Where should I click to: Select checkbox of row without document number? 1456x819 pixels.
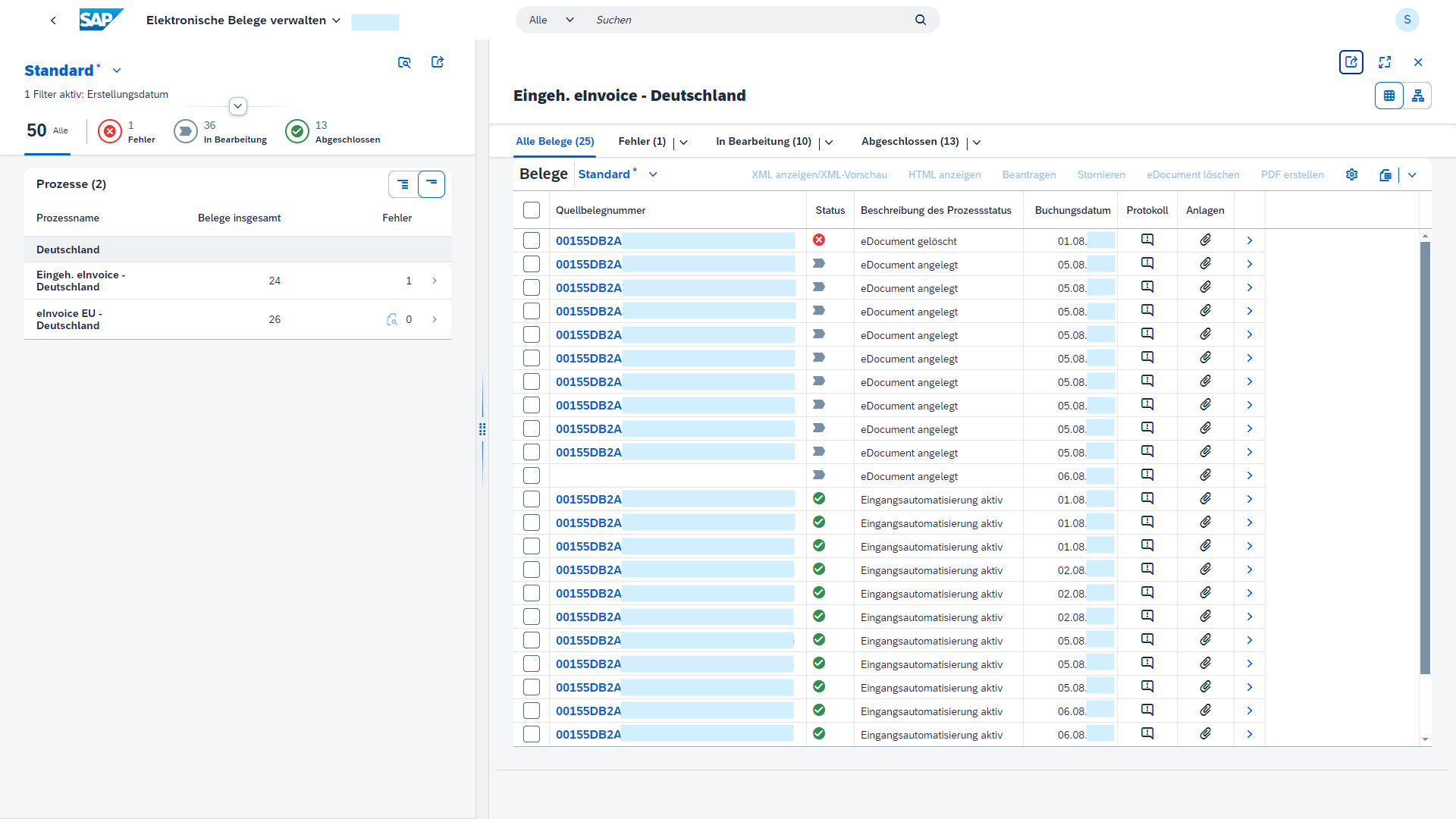(532, 475)
